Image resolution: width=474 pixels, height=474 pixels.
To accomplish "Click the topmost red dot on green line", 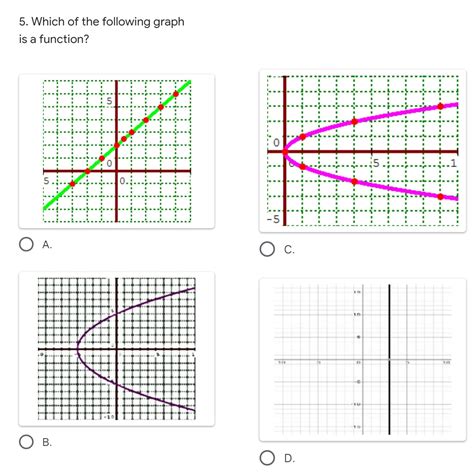I will point(176,94).
